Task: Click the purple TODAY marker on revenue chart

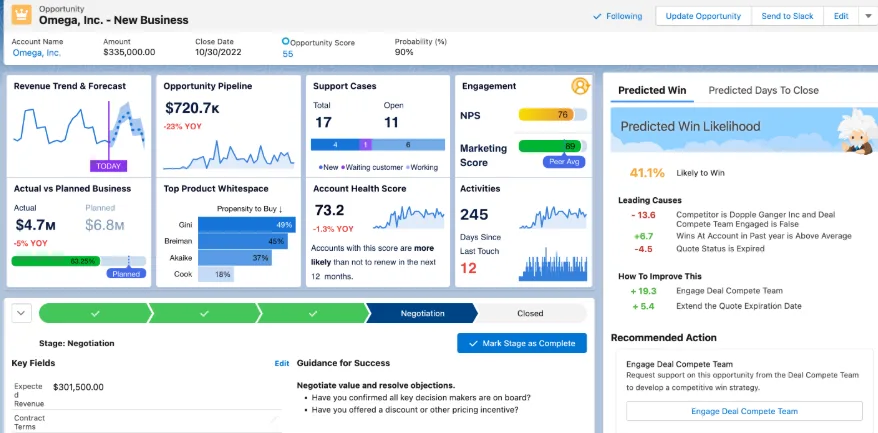Action: pyautogui.click(x=108, y=166)
